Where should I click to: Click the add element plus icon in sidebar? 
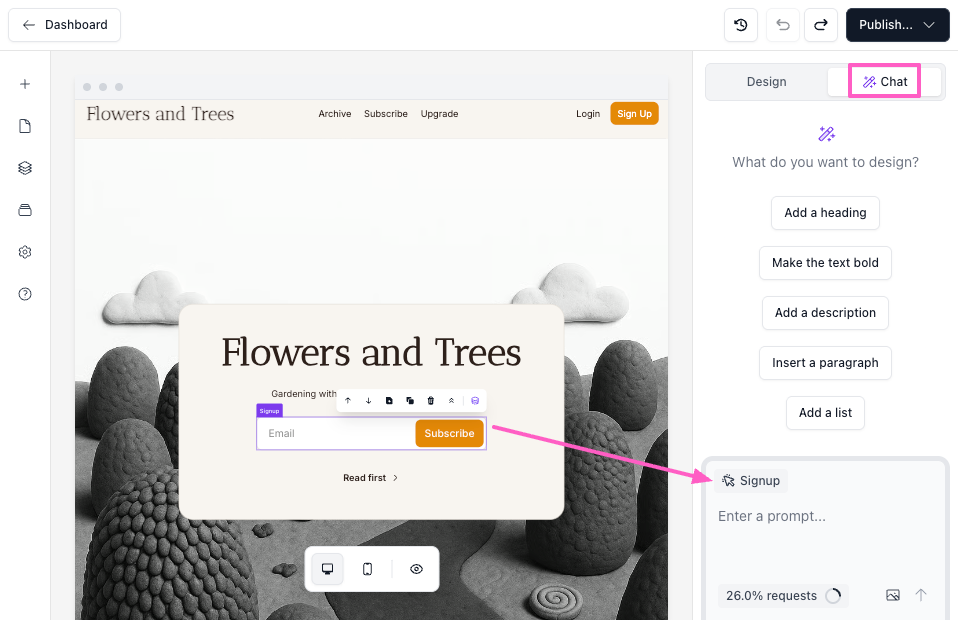[x=25, y=84]
